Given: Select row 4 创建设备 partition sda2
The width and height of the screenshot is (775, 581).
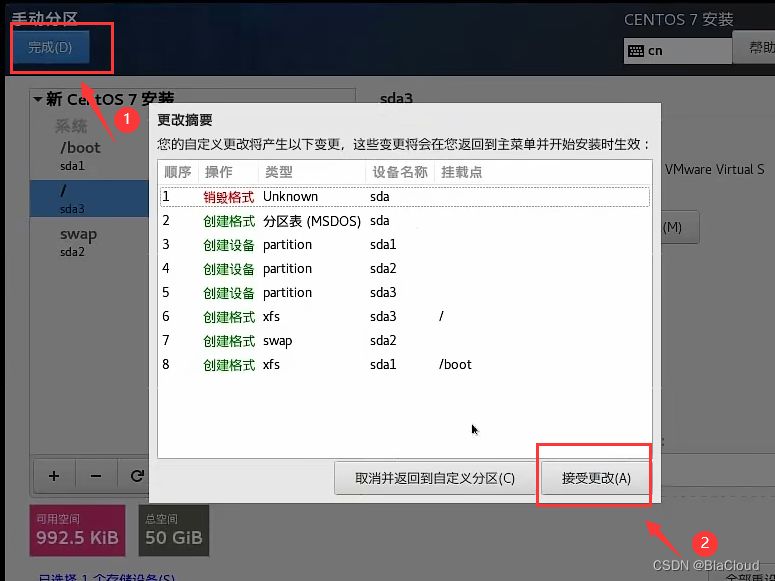Looking at the screenshot, I should [x=404, y=268].
